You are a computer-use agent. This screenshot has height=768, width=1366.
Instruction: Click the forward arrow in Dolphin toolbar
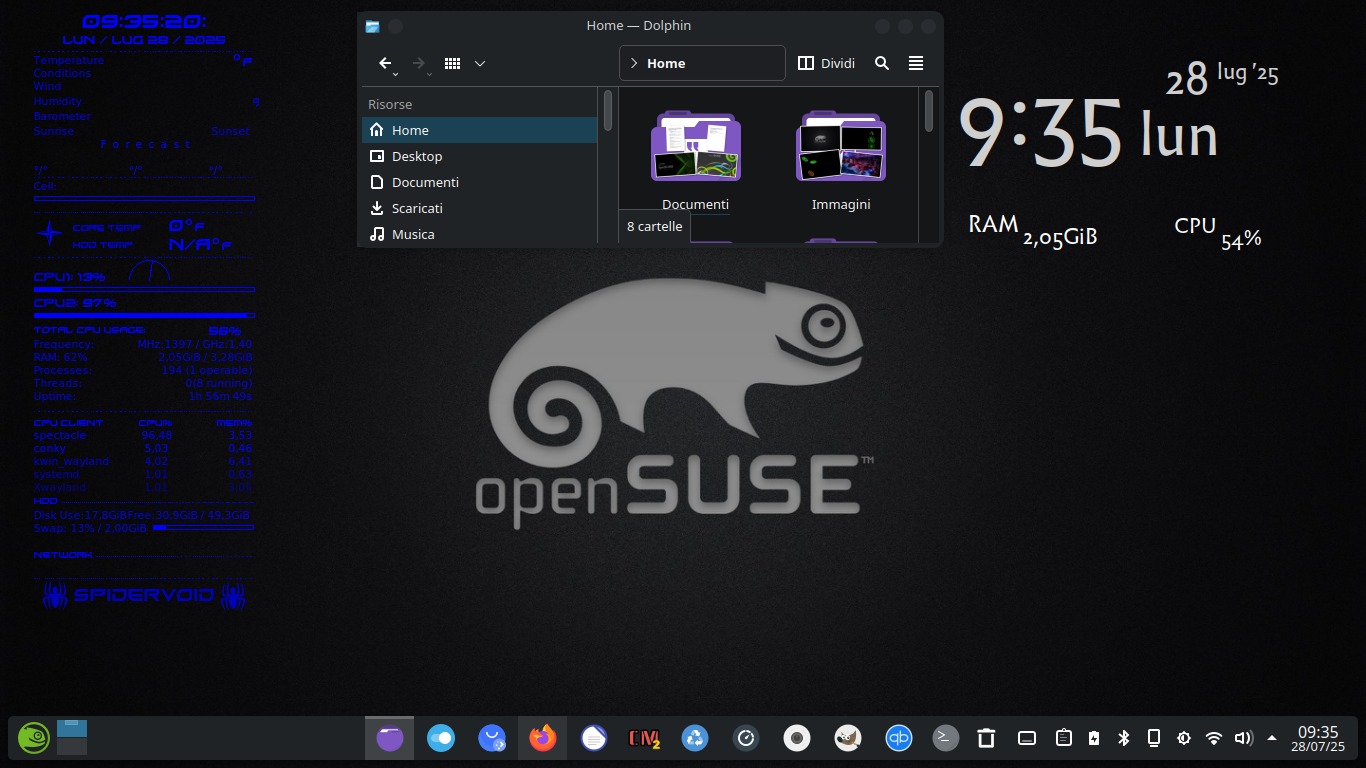pos(420,63)
